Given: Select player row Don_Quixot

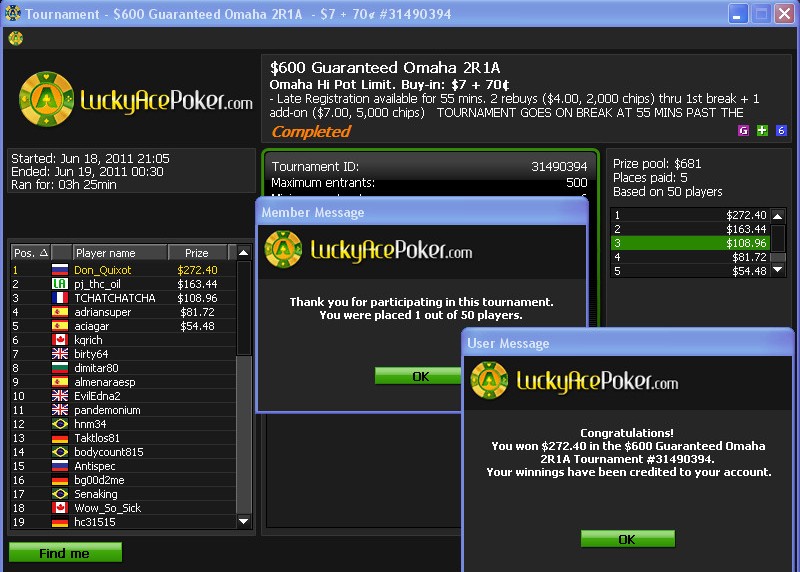Looking at the screenshot, I should pyautogui.click(x=123, y=270).
